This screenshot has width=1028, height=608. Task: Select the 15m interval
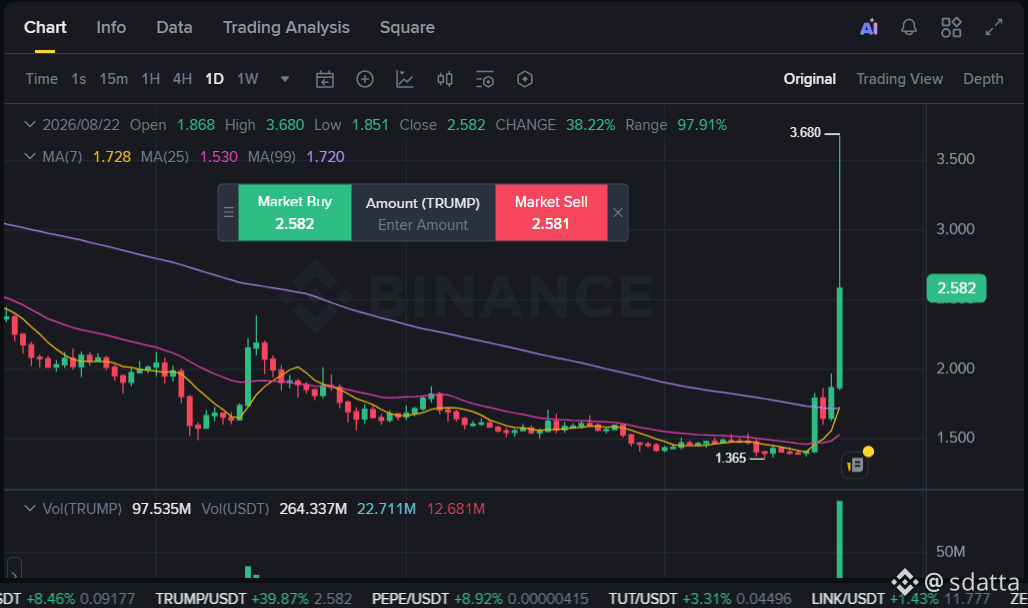pos(113,79)
